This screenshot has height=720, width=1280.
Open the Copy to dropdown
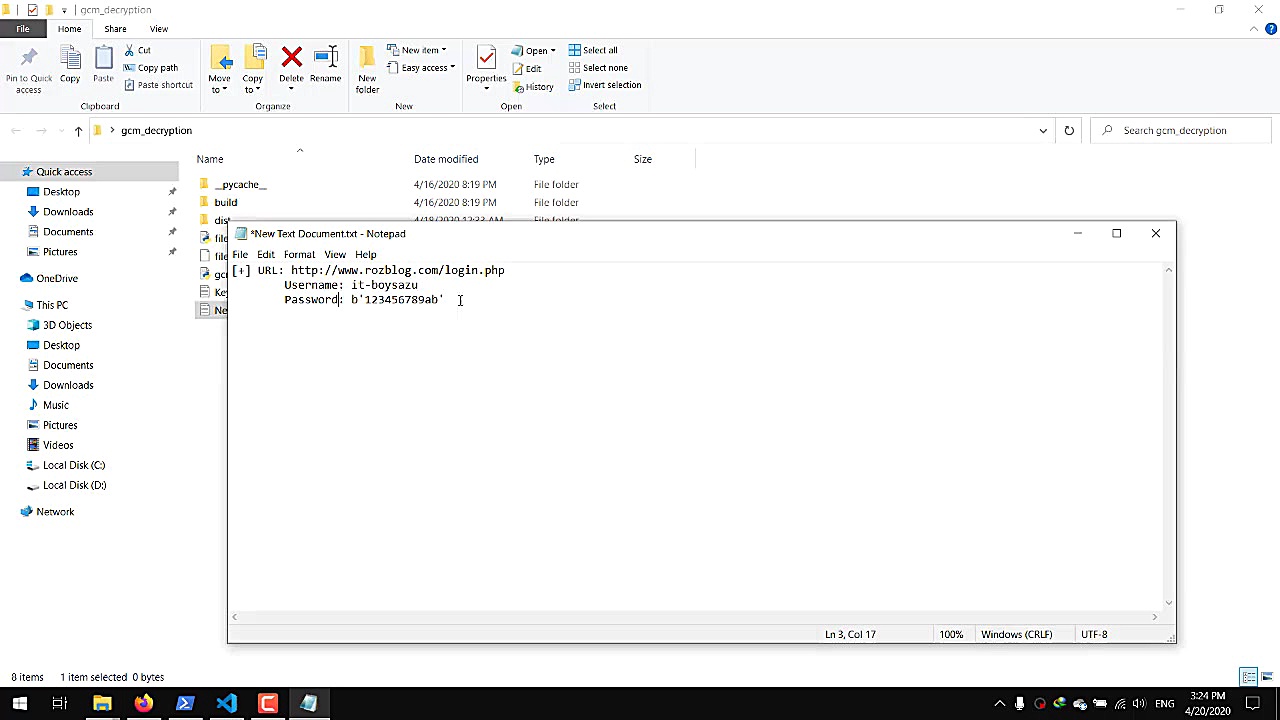coord(252,70)
